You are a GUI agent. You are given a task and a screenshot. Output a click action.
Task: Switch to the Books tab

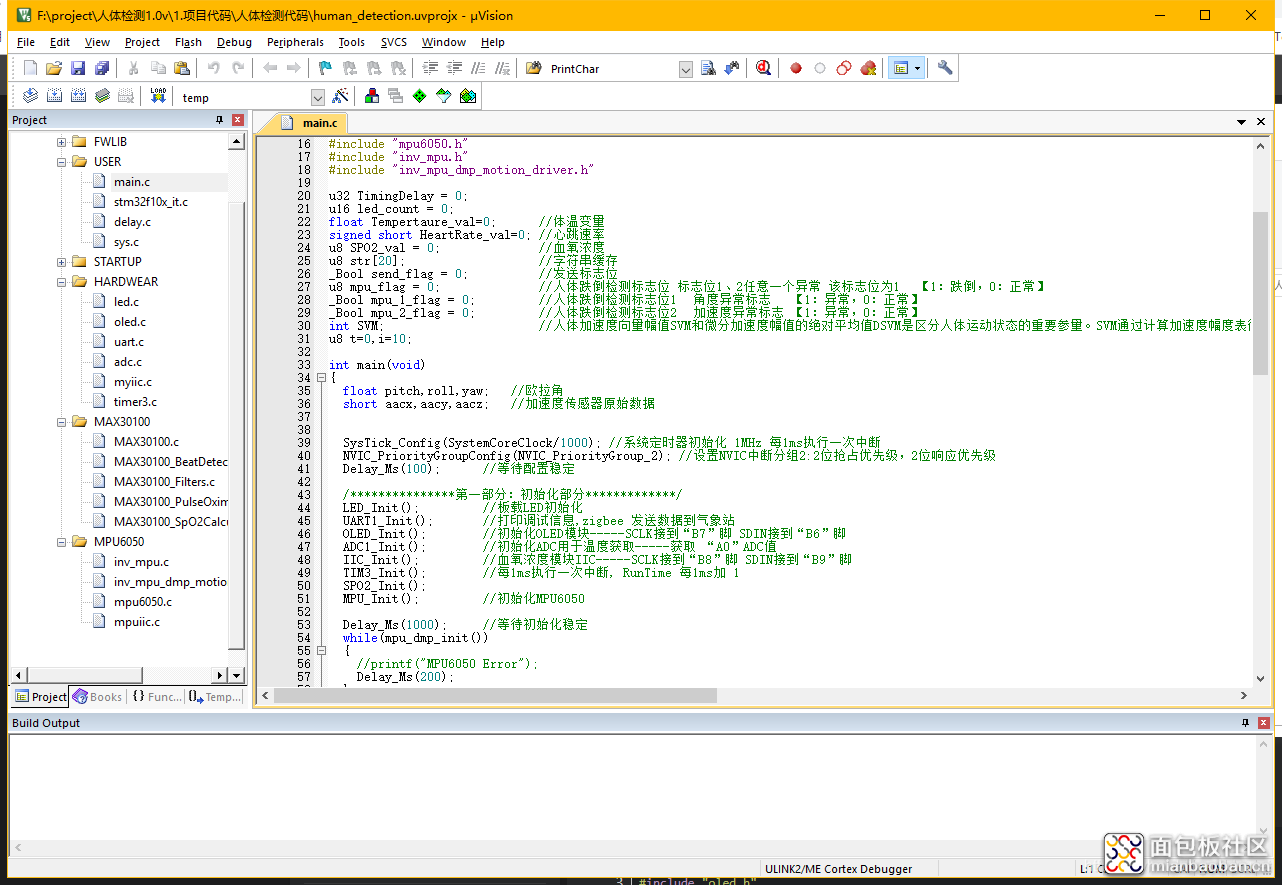[x=98, y=697]
